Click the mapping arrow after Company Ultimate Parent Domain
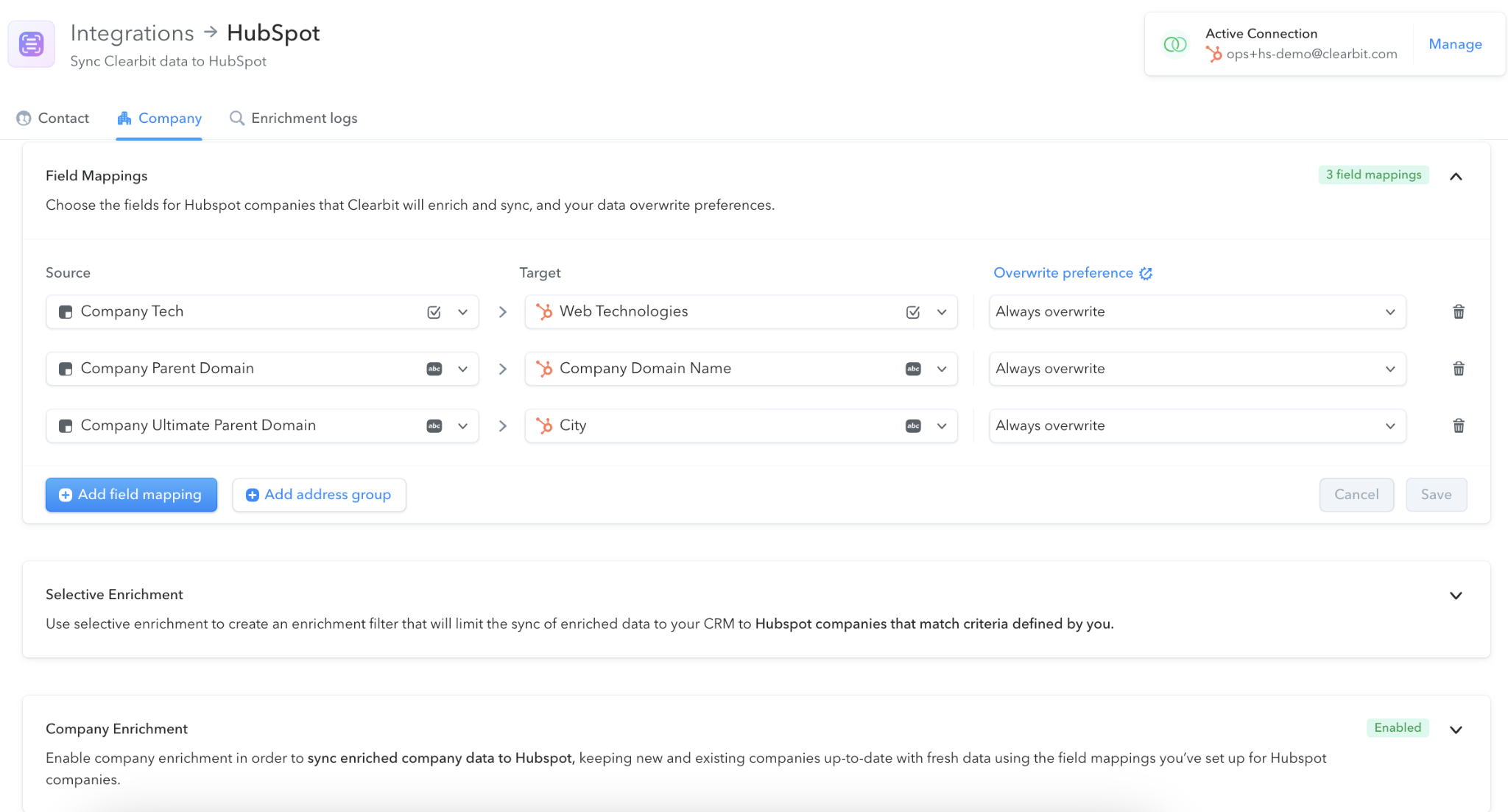 coord(503,426)
